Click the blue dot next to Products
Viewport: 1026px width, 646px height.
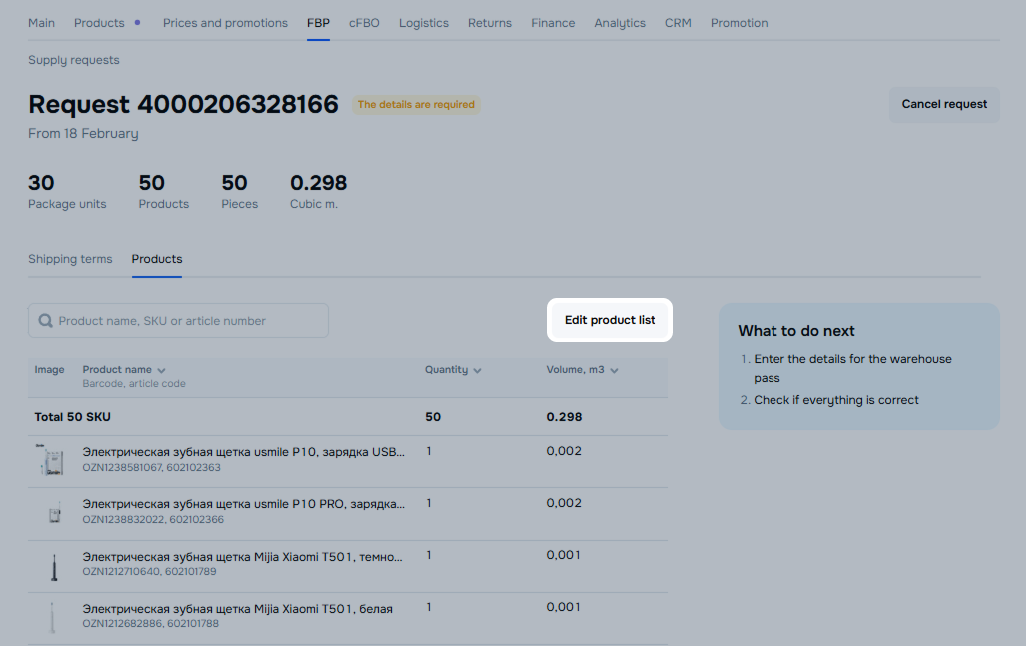pyautogui.click(x=137, y=22)
